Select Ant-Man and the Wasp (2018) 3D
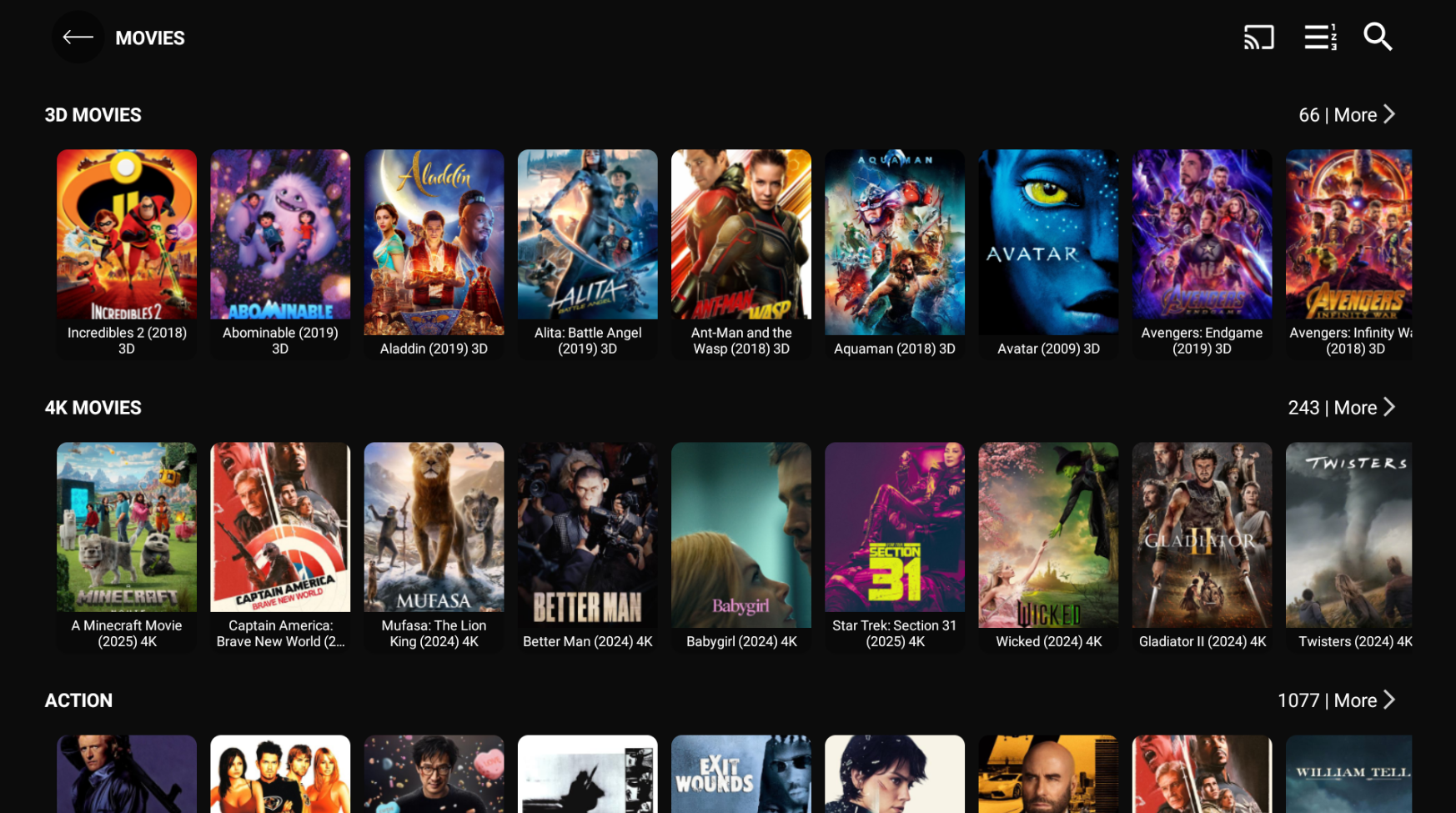Viewport: 1456px width, 813px height. coord(741,254)
